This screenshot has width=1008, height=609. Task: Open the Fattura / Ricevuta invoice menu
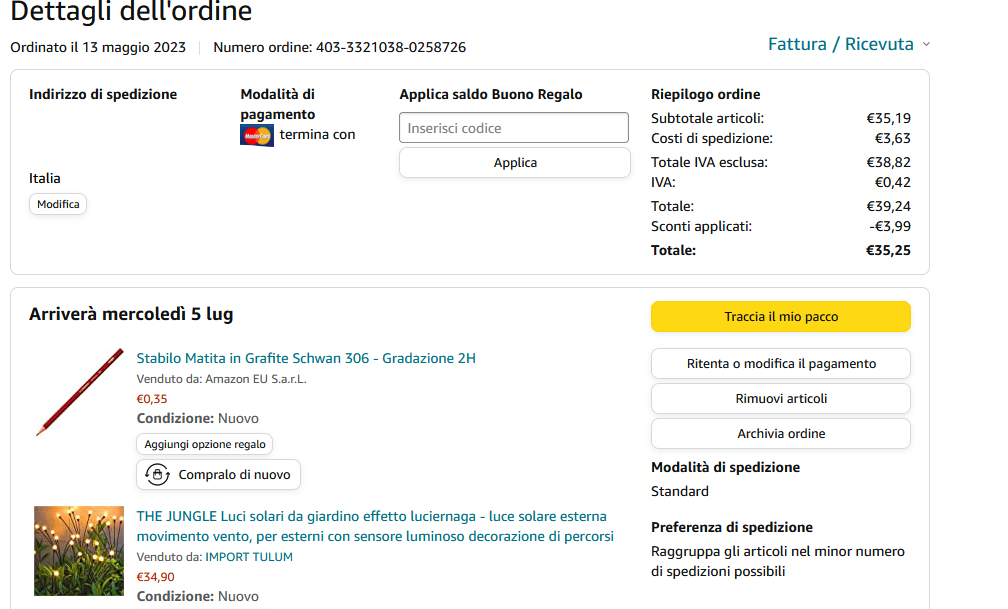[840, 44]
